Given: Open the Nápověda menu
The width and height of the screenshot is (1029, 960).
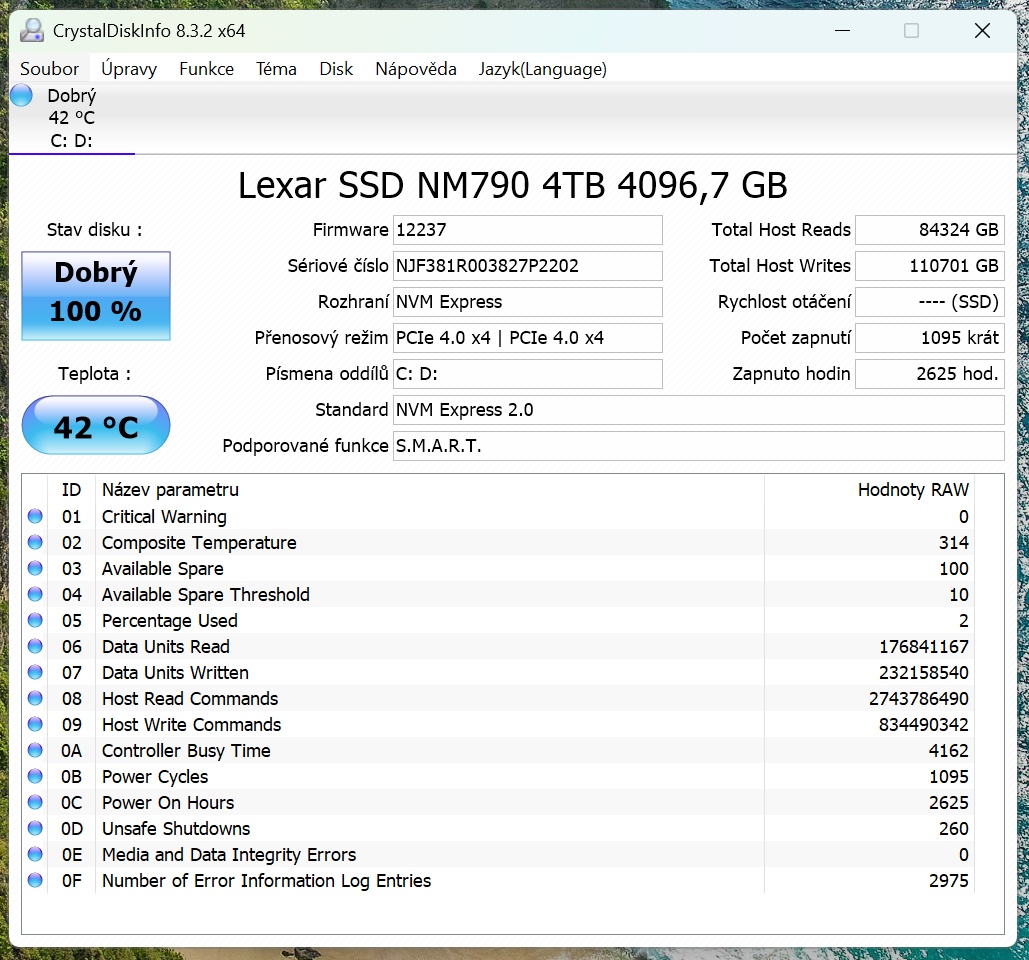Looking at the screenshot, I should tap(415, 69).
